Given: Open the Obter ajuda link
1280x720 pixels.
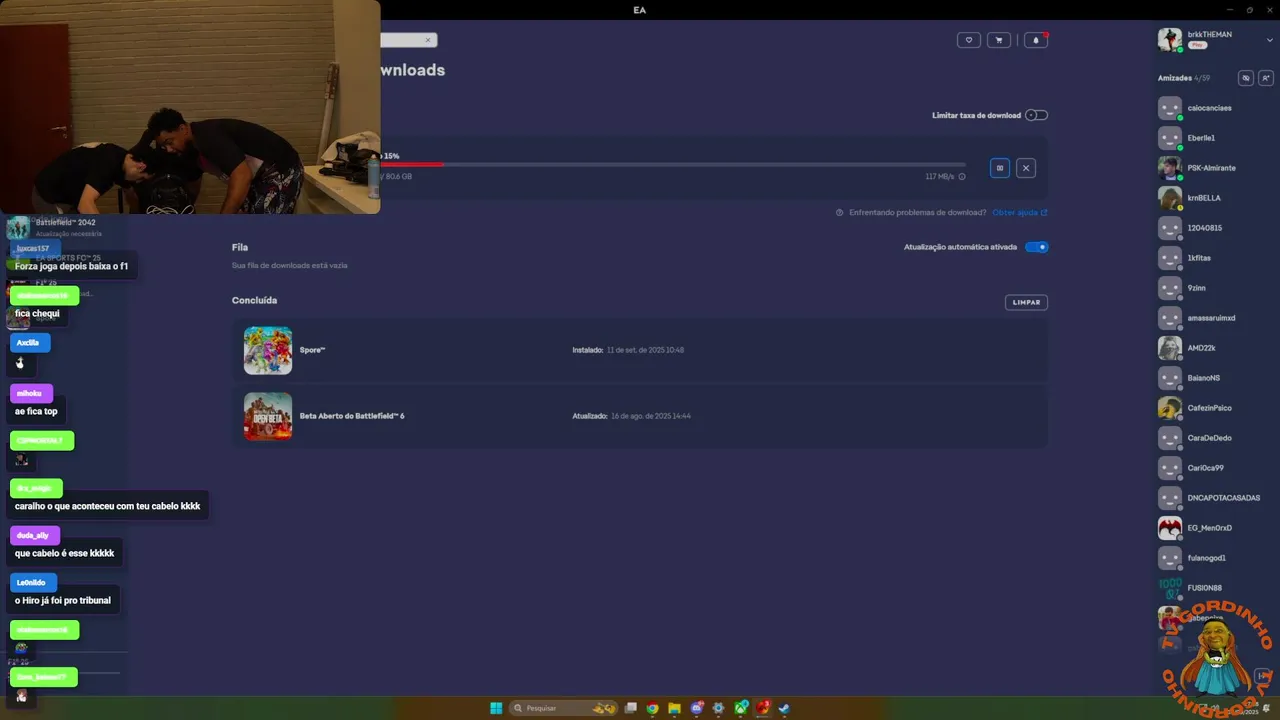Looking at the screenshot, I should [x=1020, y=212].
